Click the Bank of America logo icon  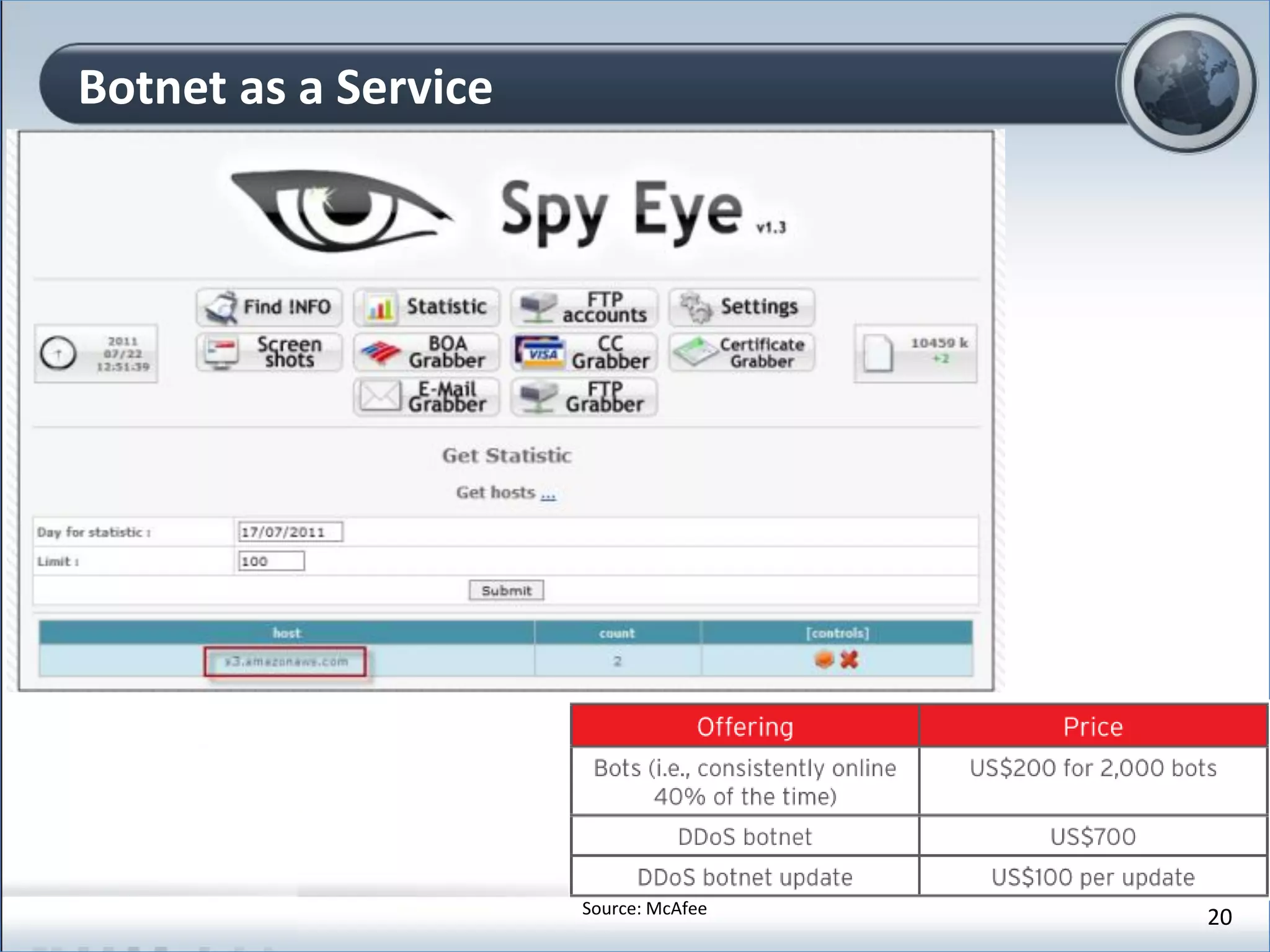[x=381, y=353]
